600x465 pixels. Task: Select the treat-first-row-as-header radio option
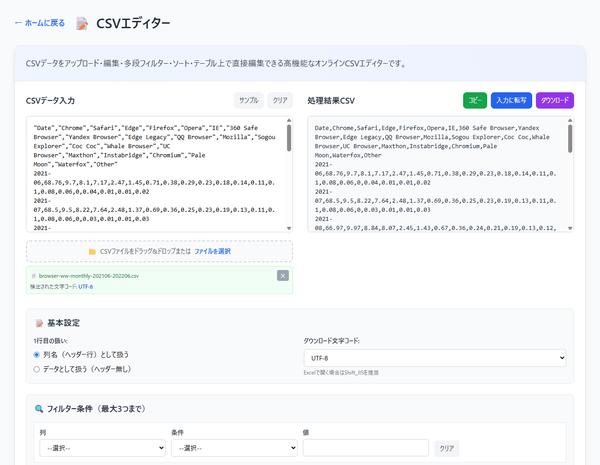point(37,354)
